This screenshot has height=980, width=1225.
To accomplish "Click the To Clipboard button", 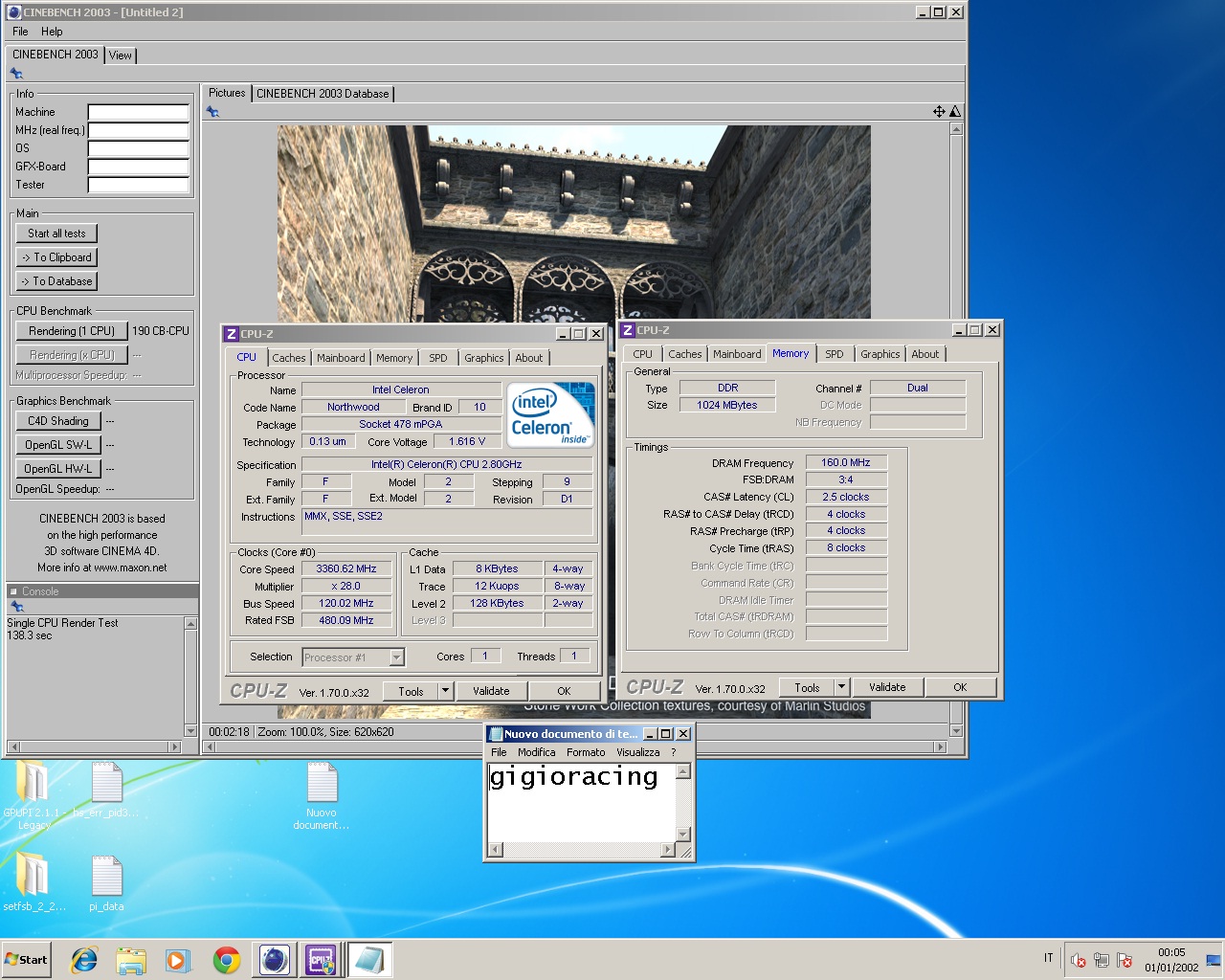I will click(56, 257).
